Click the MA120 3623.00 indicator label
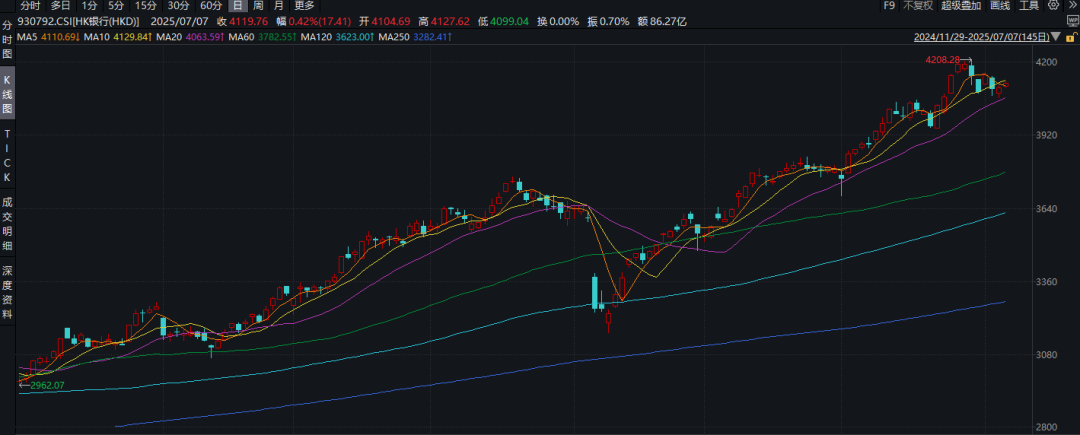The width and height of the screenshot is (1080, 435). [338, 36]
